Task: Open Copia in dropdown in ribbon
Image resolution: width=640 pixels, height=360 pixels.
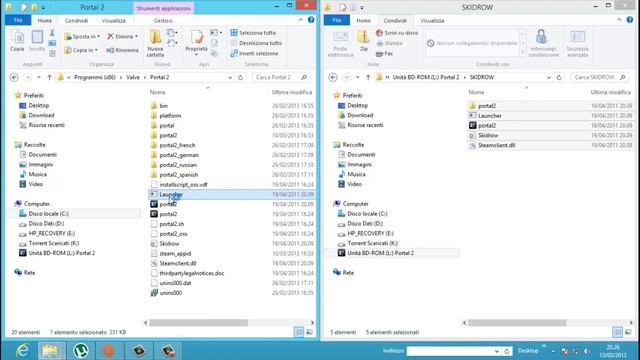Action: click(x=81, y=50)
